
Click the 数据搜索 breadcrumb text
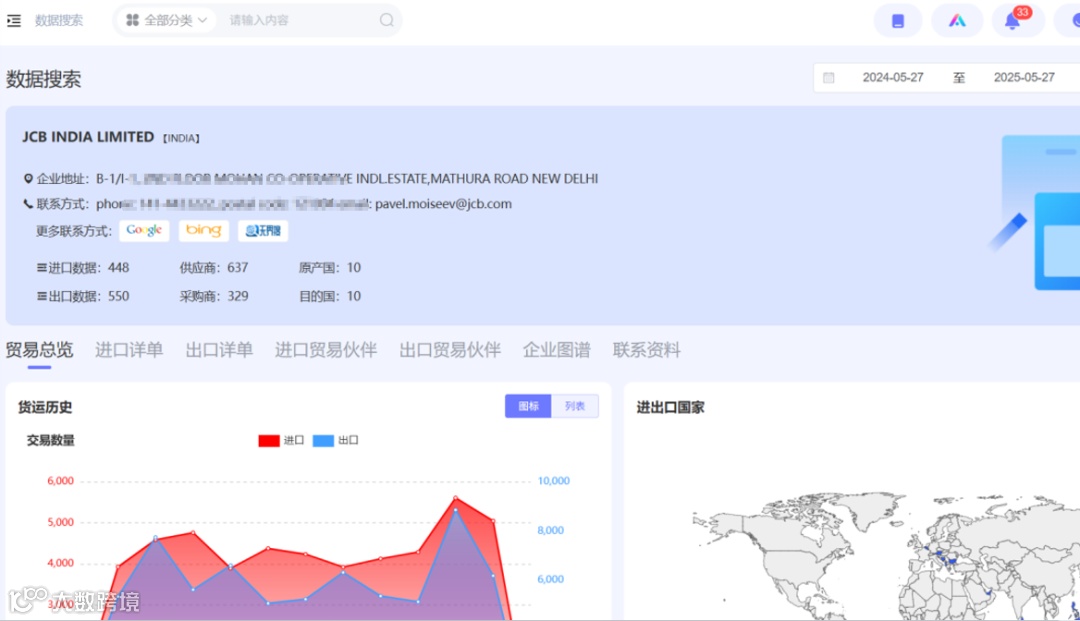point(59,21)
